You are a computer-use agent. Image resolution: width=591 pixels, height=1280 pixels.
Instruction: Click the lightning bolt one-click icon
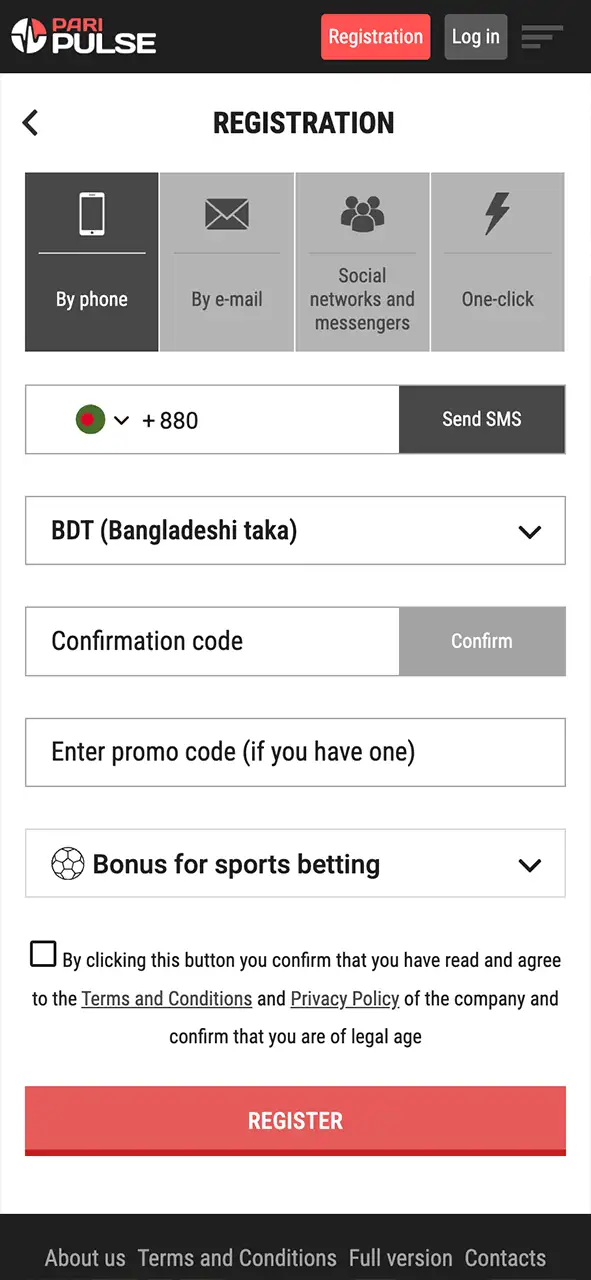tap(497, 211)
